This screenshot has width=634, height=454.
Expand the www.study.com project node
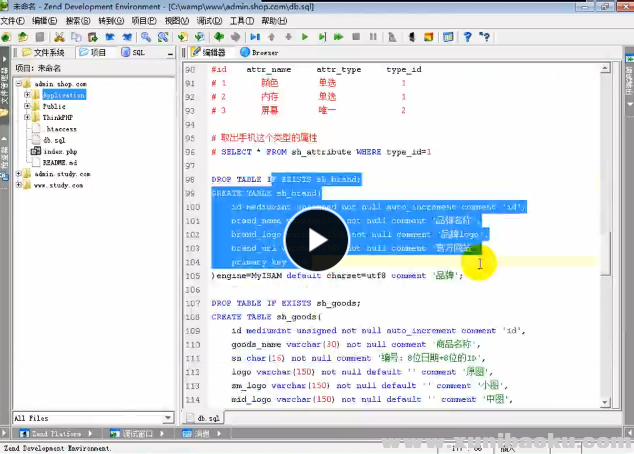click(19, 184)
